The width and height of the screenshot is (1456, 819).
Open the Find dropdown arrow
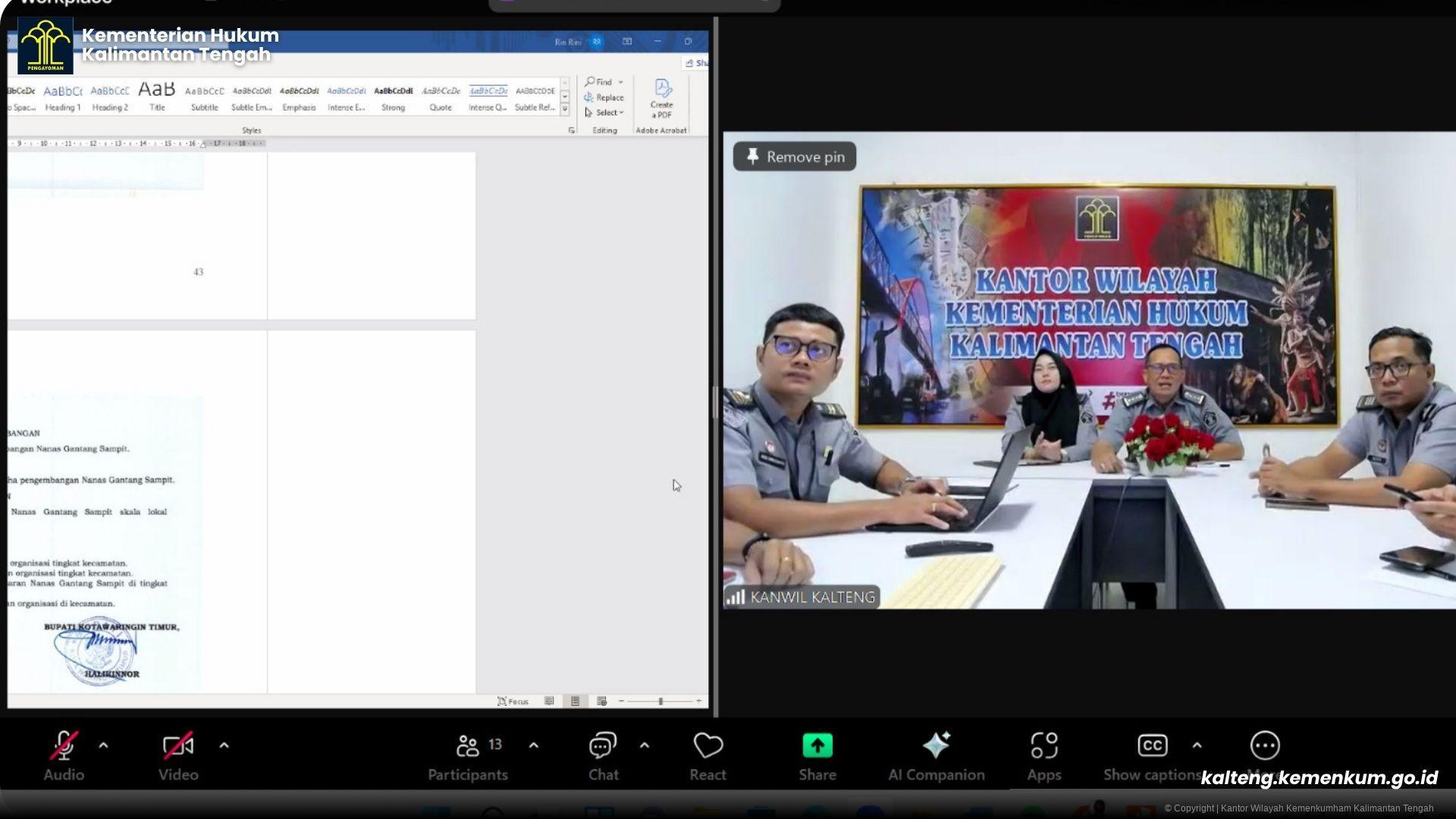620,82
